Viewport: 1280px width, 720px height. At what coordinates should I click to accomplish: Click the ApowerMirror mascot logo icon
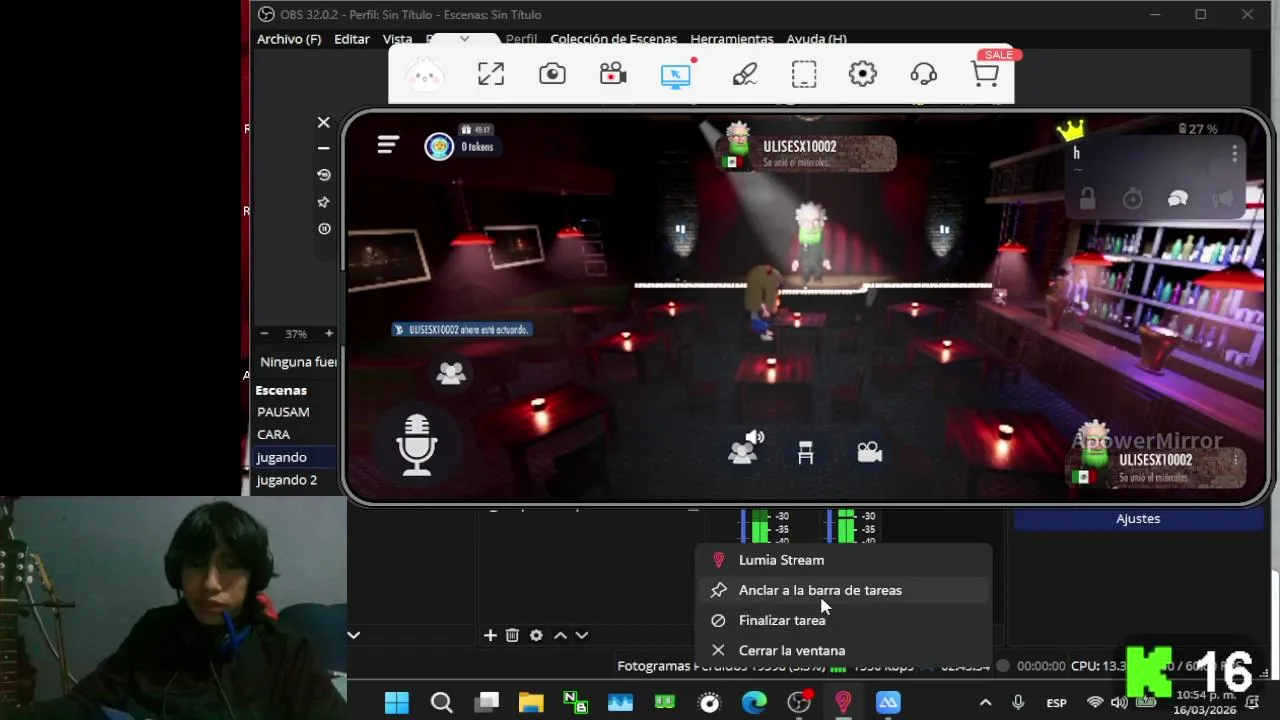coord(425,74)
